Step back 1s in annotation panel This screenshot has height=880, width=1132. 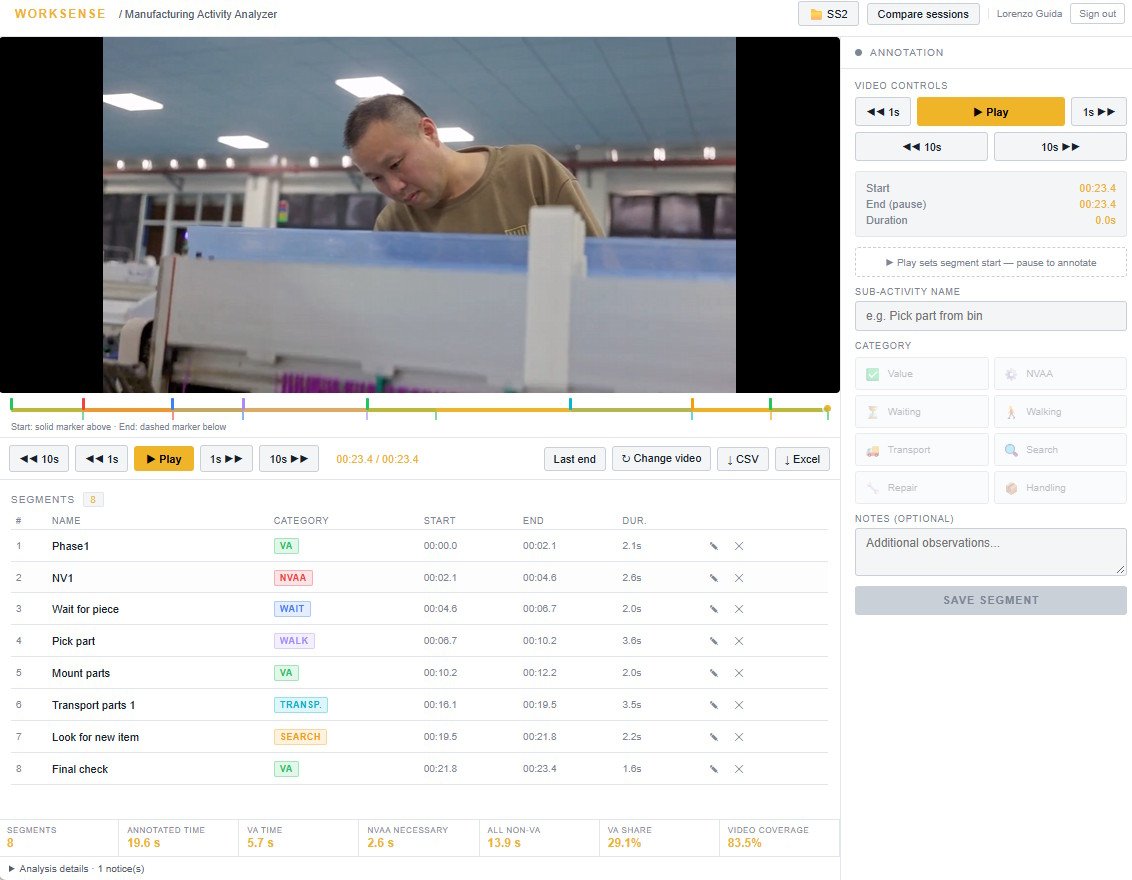[x=883, y=112]
